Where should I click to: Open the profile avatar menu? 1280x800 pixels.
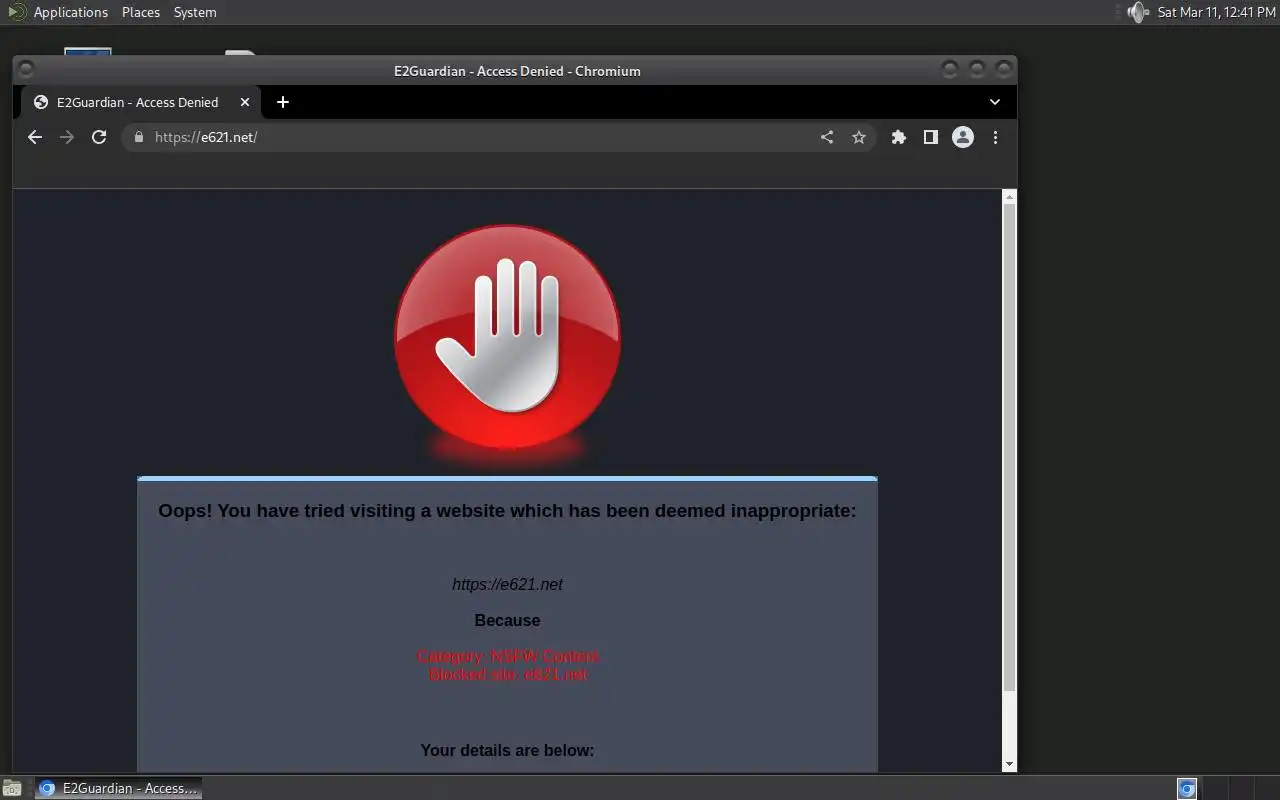pyautogui.click(x=963, y=137)
